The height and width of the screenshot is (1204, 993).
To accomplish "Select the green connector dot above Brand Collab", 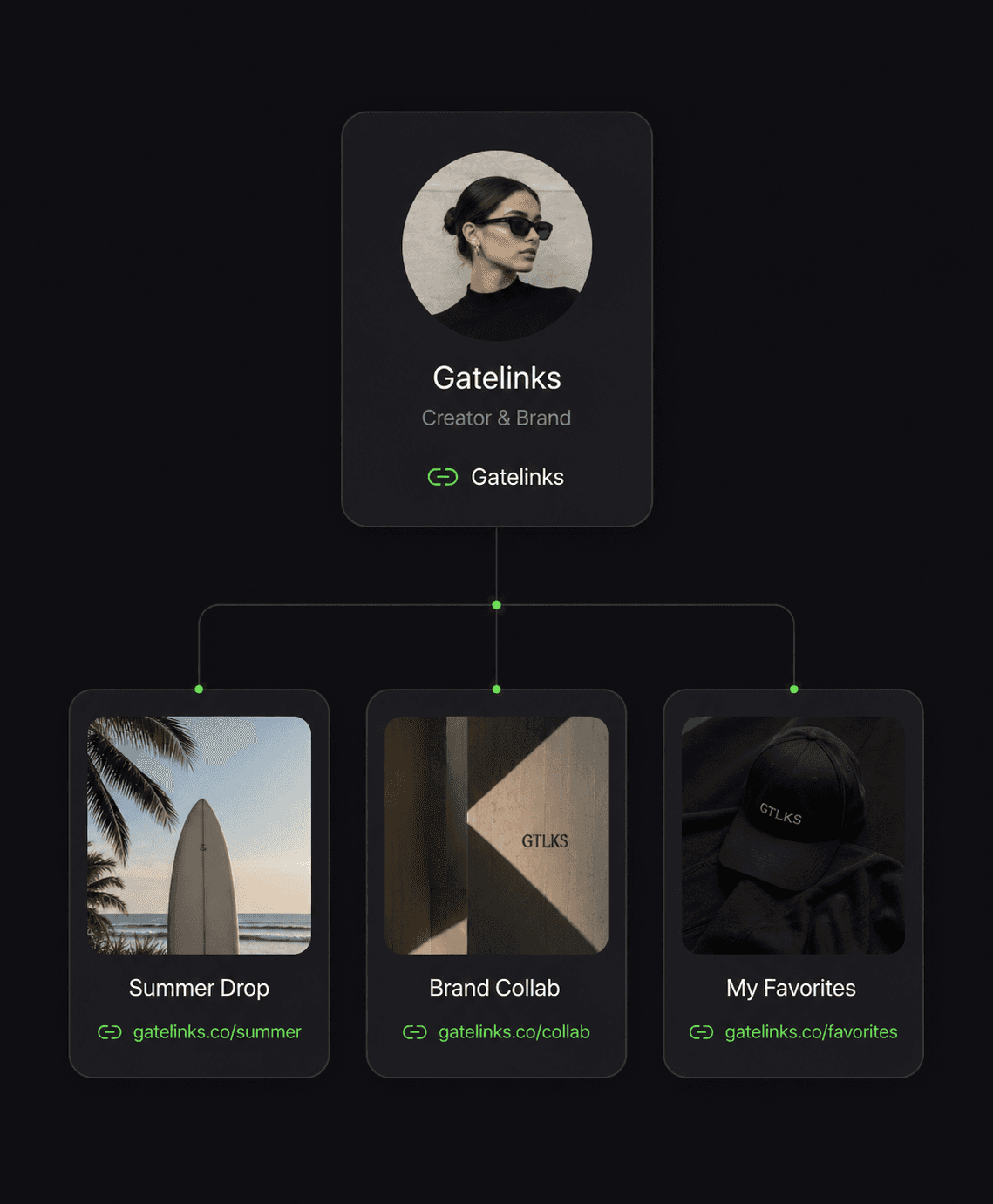I will point(496,690).
